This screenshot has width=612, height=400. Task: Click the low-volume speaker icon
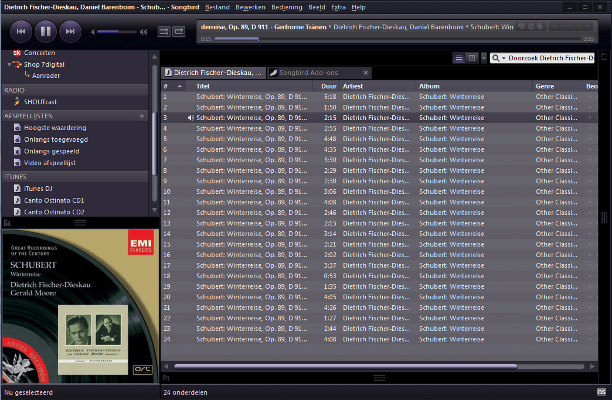93,32
